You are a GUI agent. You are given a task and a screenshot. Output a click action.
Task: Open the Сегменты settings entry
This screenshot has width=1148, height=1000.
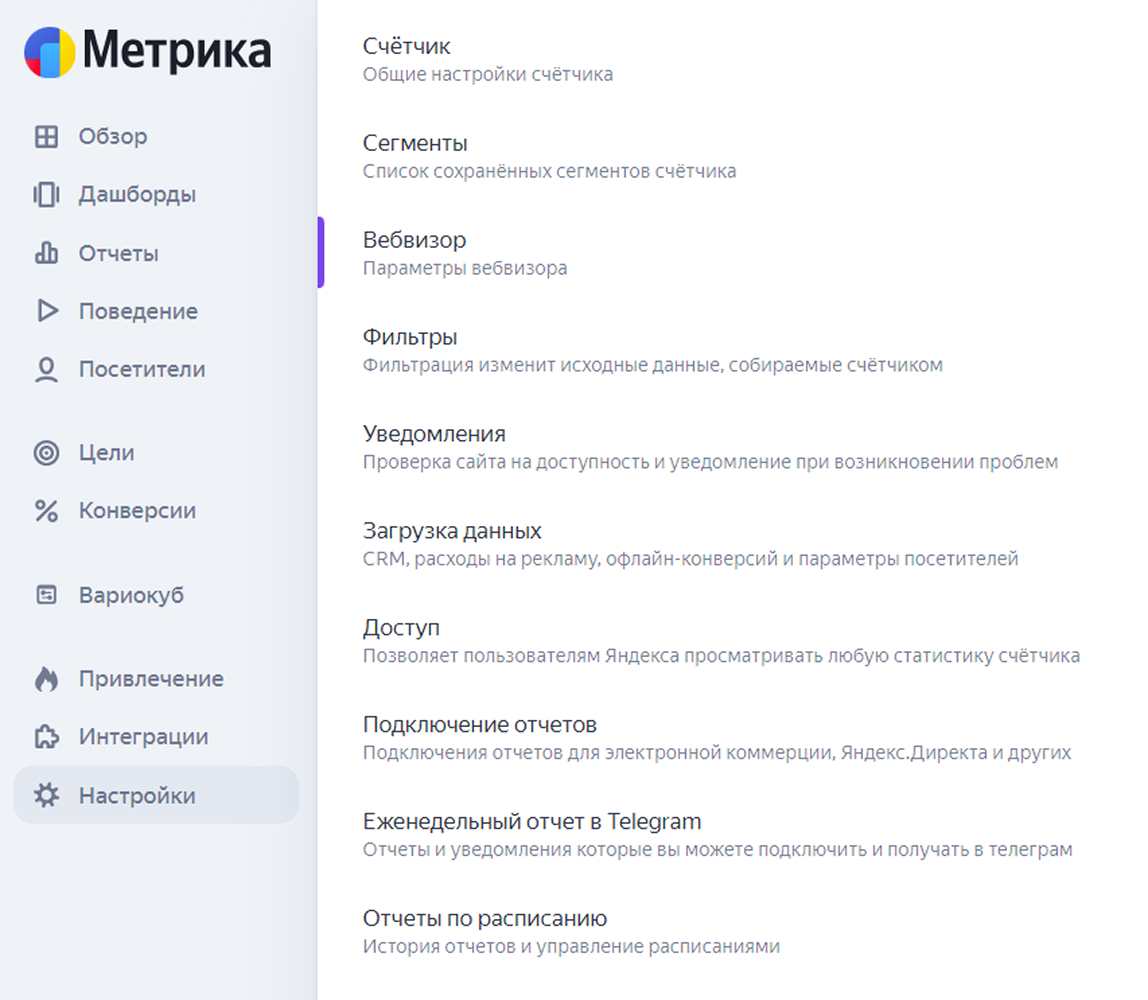pos(415,143)
